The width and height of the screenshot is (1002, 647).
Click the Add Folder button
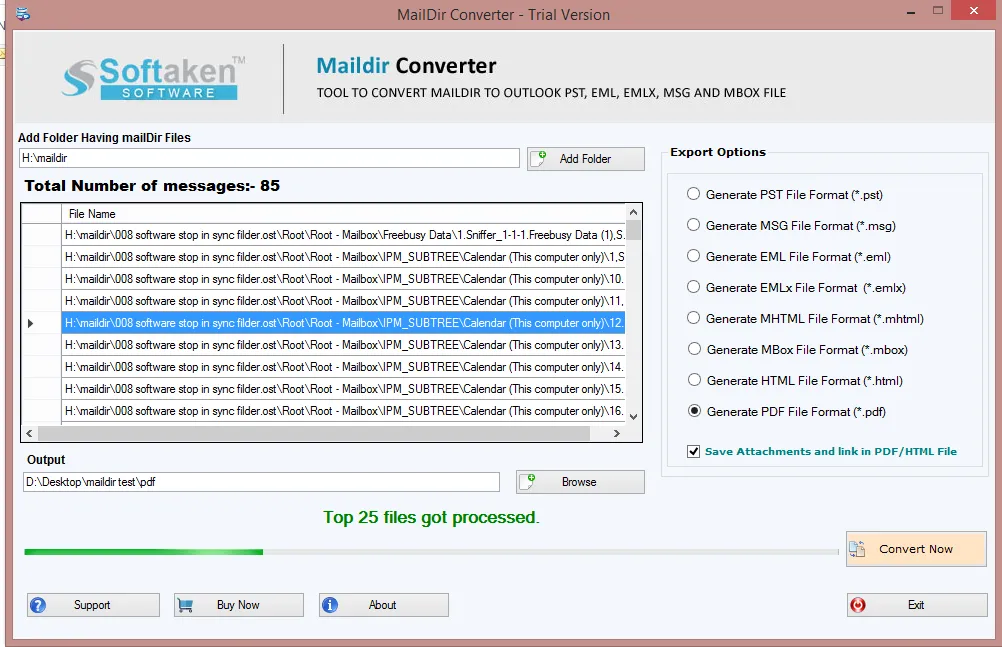pyautogui.click(x=585, y=159)
